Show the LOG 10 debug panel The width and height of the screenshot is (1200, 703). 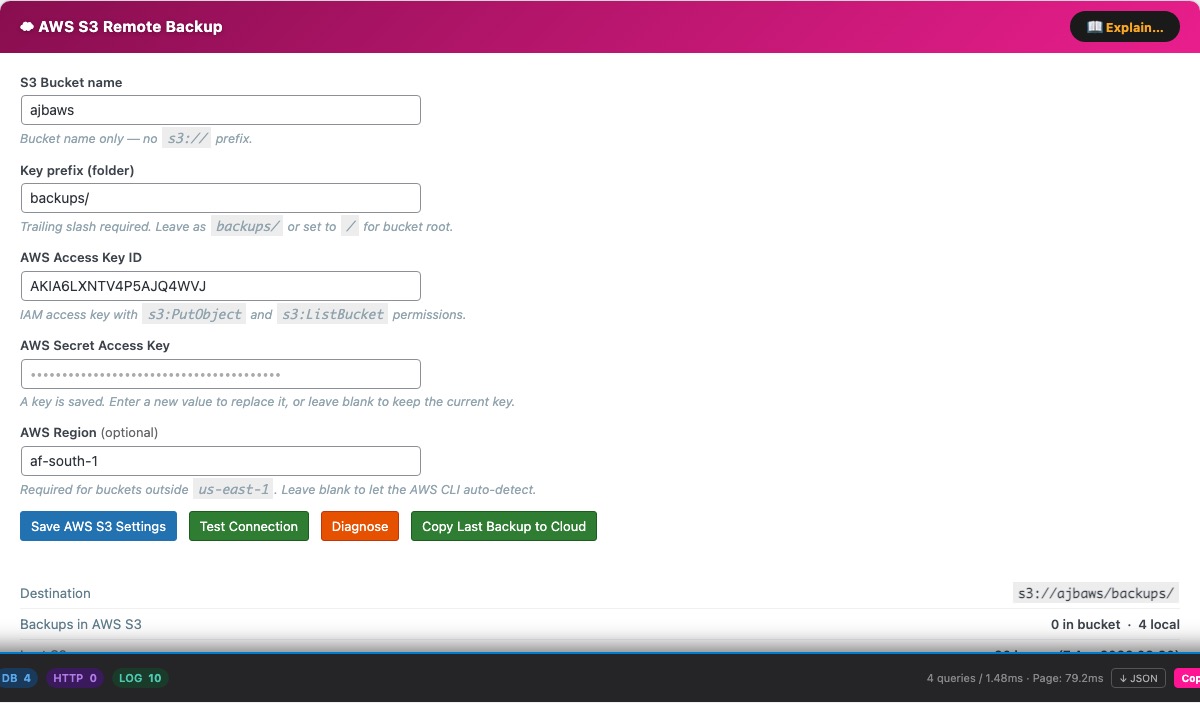(x=140, y=678)
